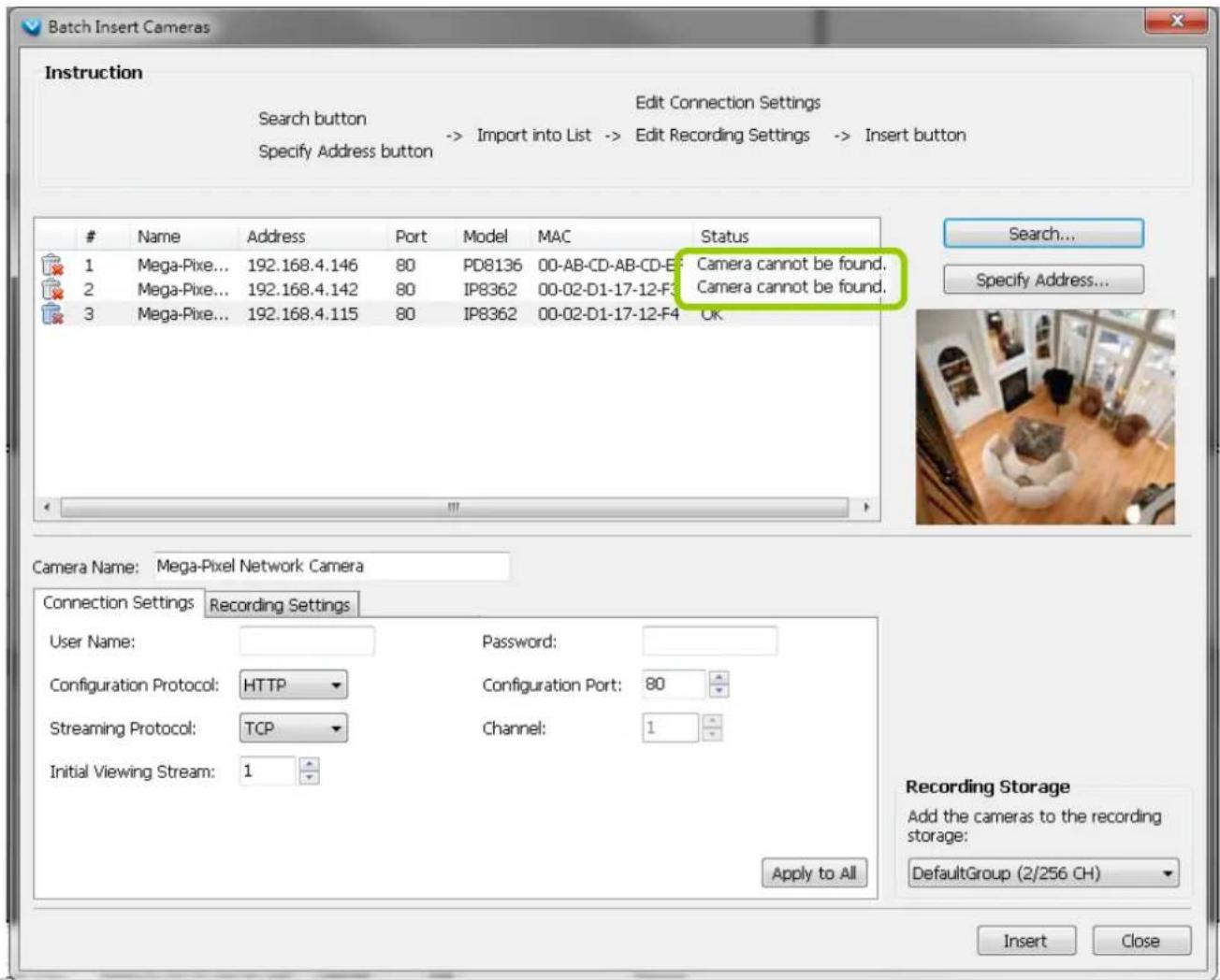This screenshot has width=1220, height=980.
Task: Click the Channel value field
Action: 671,728
